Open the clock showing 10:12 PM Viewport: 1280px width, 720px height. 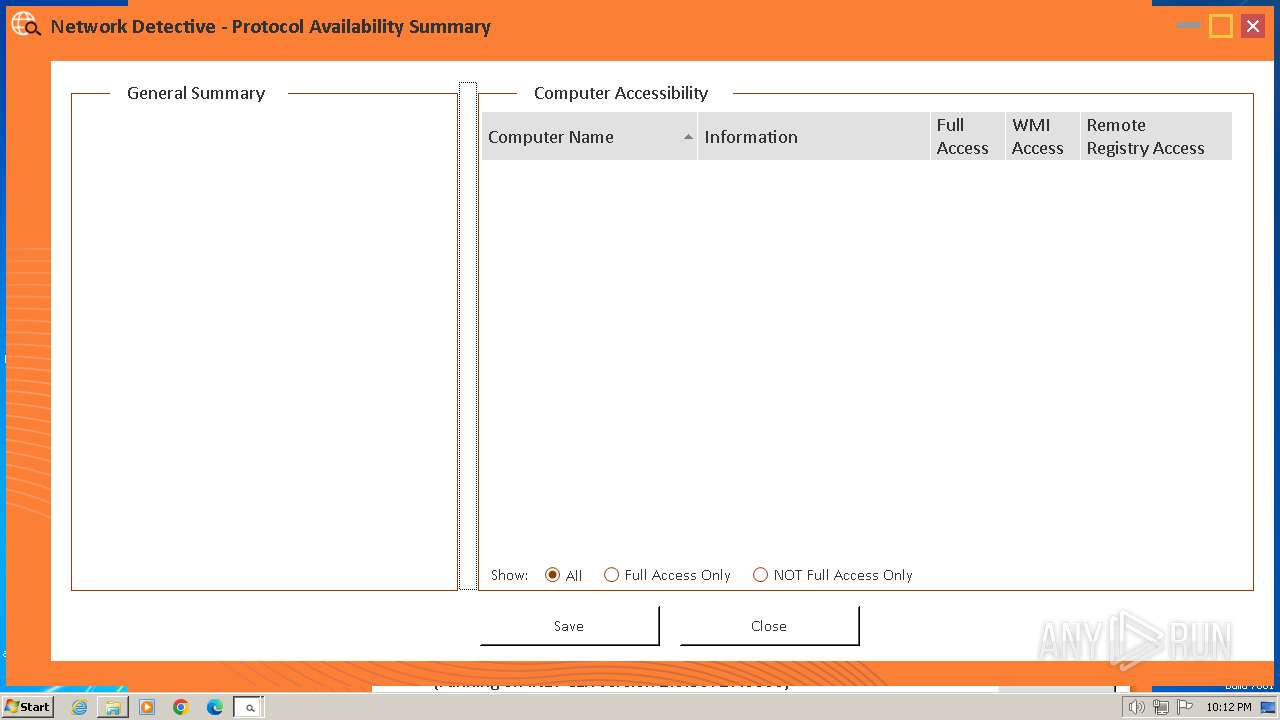(x=1229, y=707)
